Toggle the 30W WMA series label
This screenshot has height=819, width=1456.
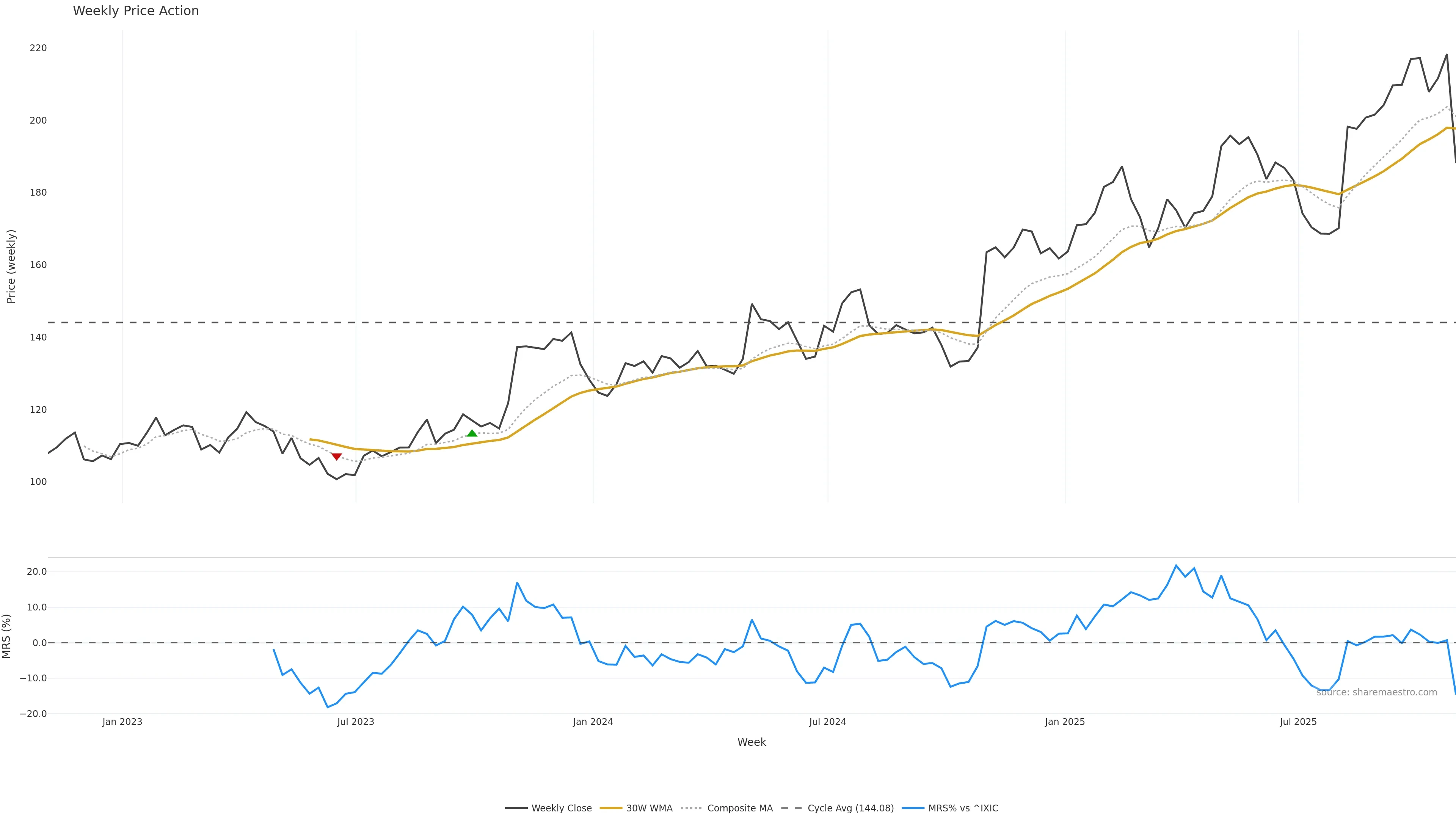point(649,808)
